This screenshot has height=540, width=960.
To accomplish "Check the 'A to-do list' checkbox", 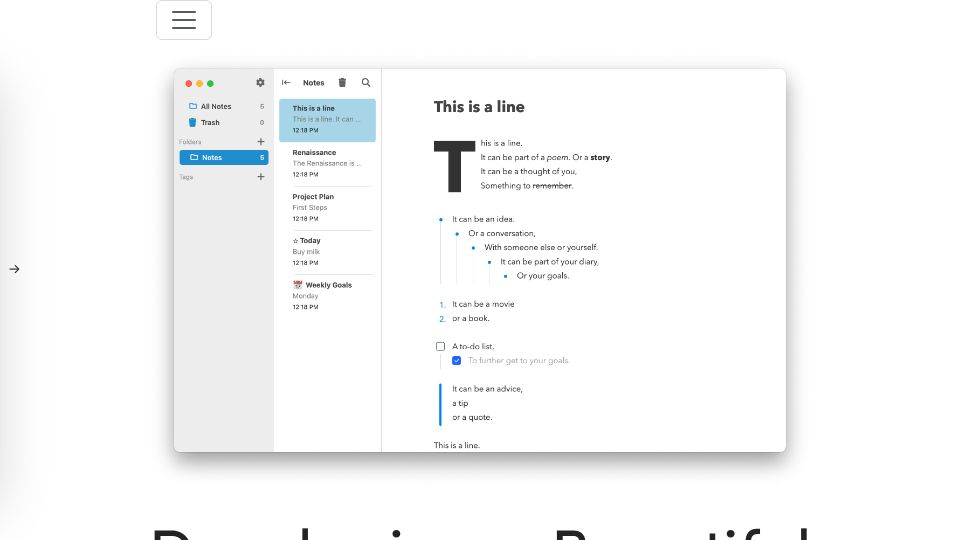I will (440, 347).
